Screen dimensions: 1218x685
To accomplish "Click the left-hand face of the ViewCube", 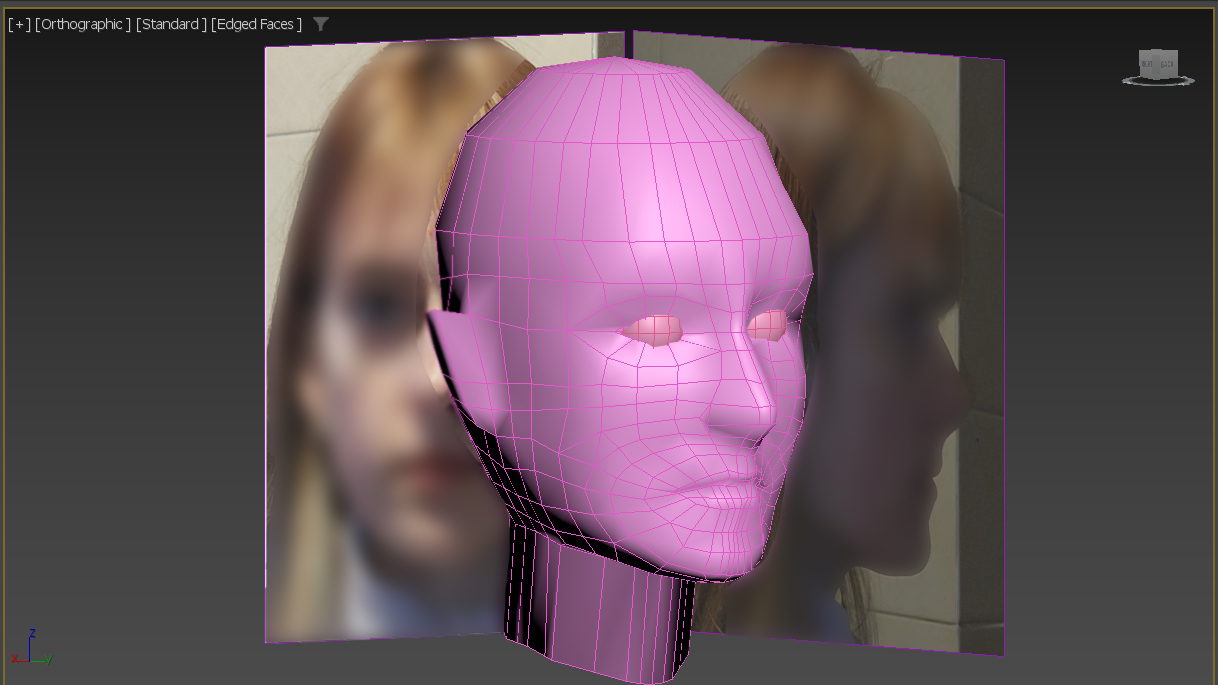I will click(1146, 64).
